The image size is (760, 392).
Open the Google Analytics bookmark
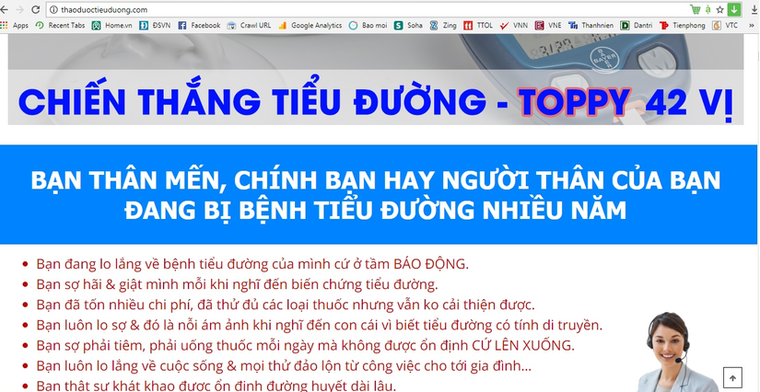310,25
